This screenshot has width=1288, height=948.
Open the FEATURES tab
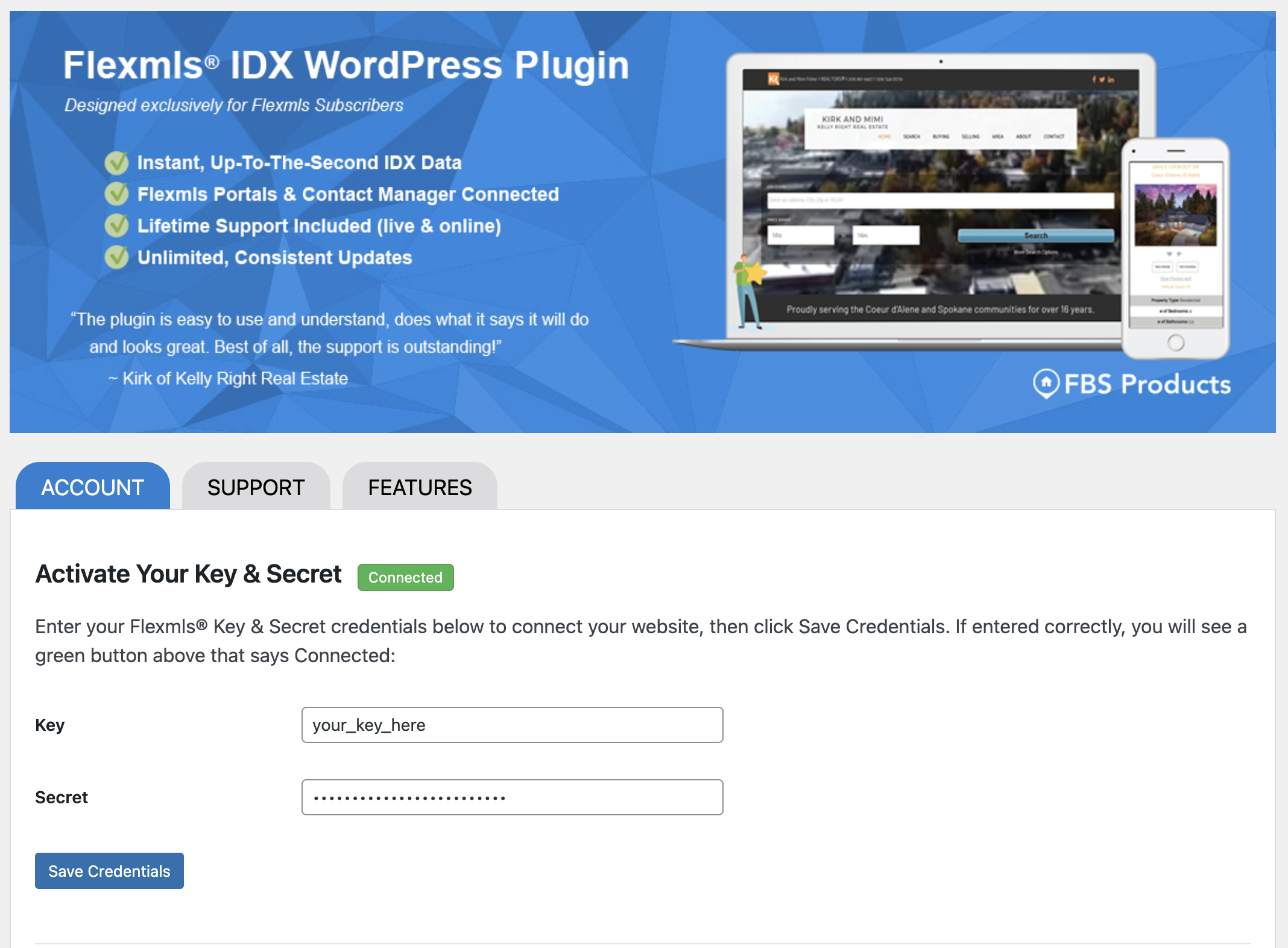point(420,486)
